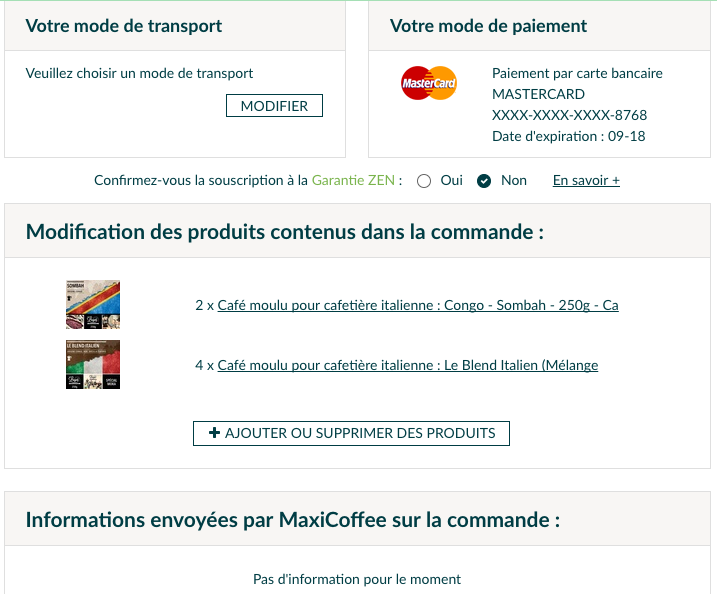Viewport: 717px width, 594px height.
Task: Open the Congo Sombah 250g product link
Action: [x=418, y=305]
